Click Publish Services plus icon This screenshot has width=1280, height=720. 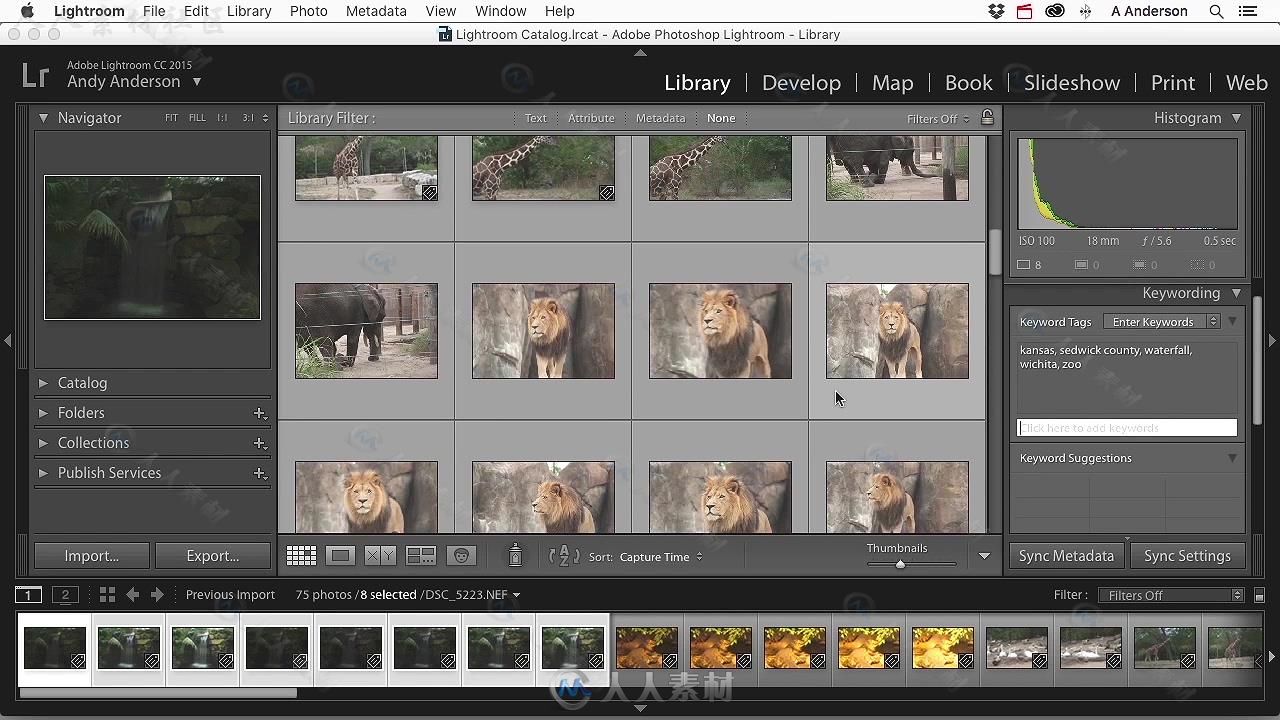[x=260, y=473]
